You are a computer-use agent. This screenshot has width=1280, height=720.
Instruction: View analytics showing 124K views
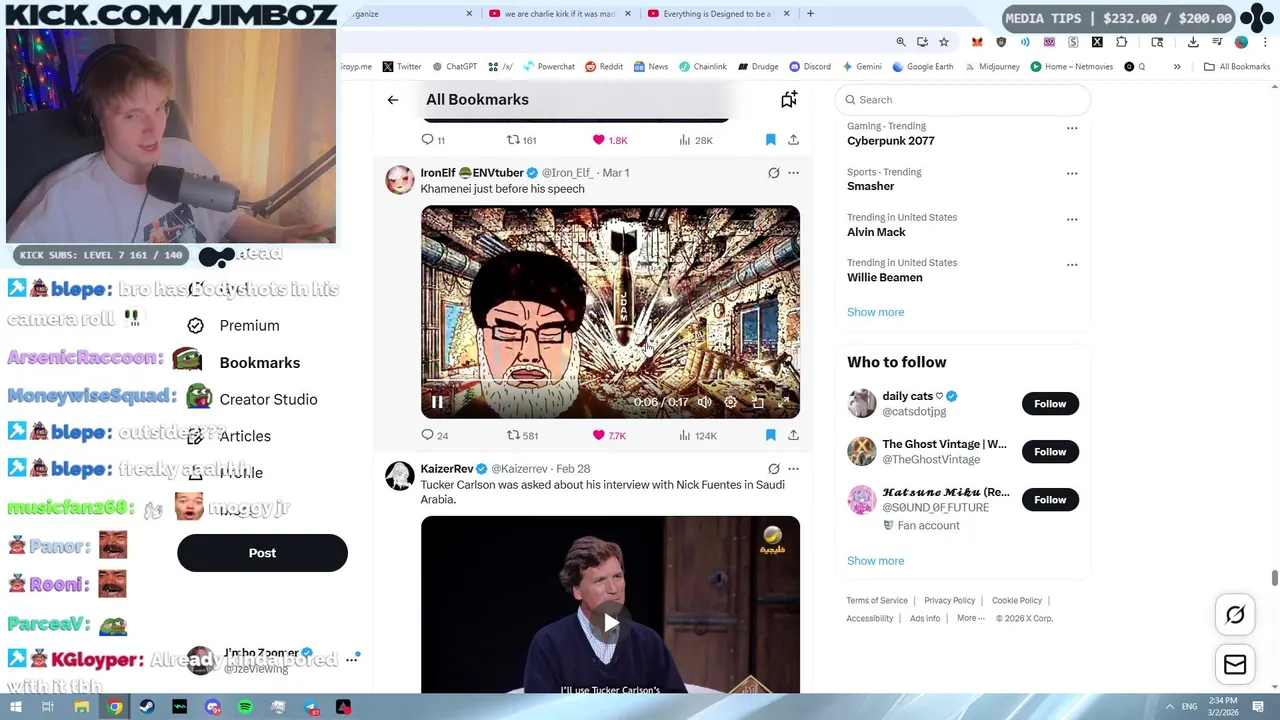[698, 435]
